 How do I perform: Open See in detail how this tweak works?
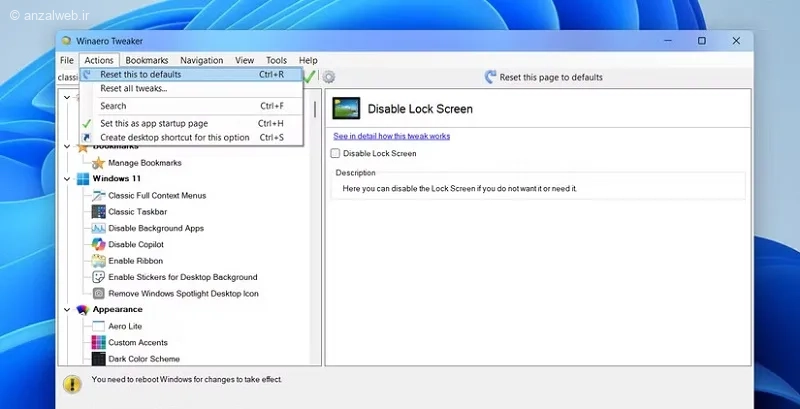click(392, 136)
